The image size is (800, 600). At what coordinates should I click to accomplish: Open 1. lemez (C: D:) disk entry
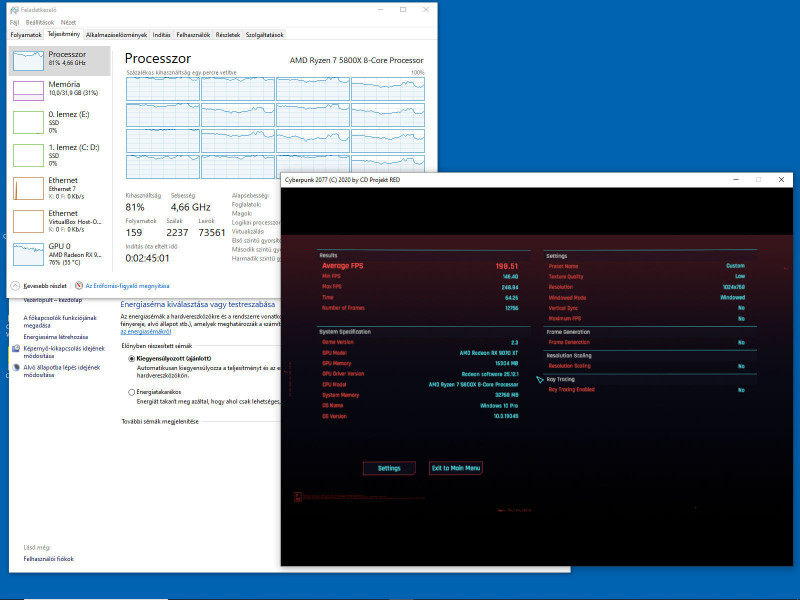pos(59,155)
